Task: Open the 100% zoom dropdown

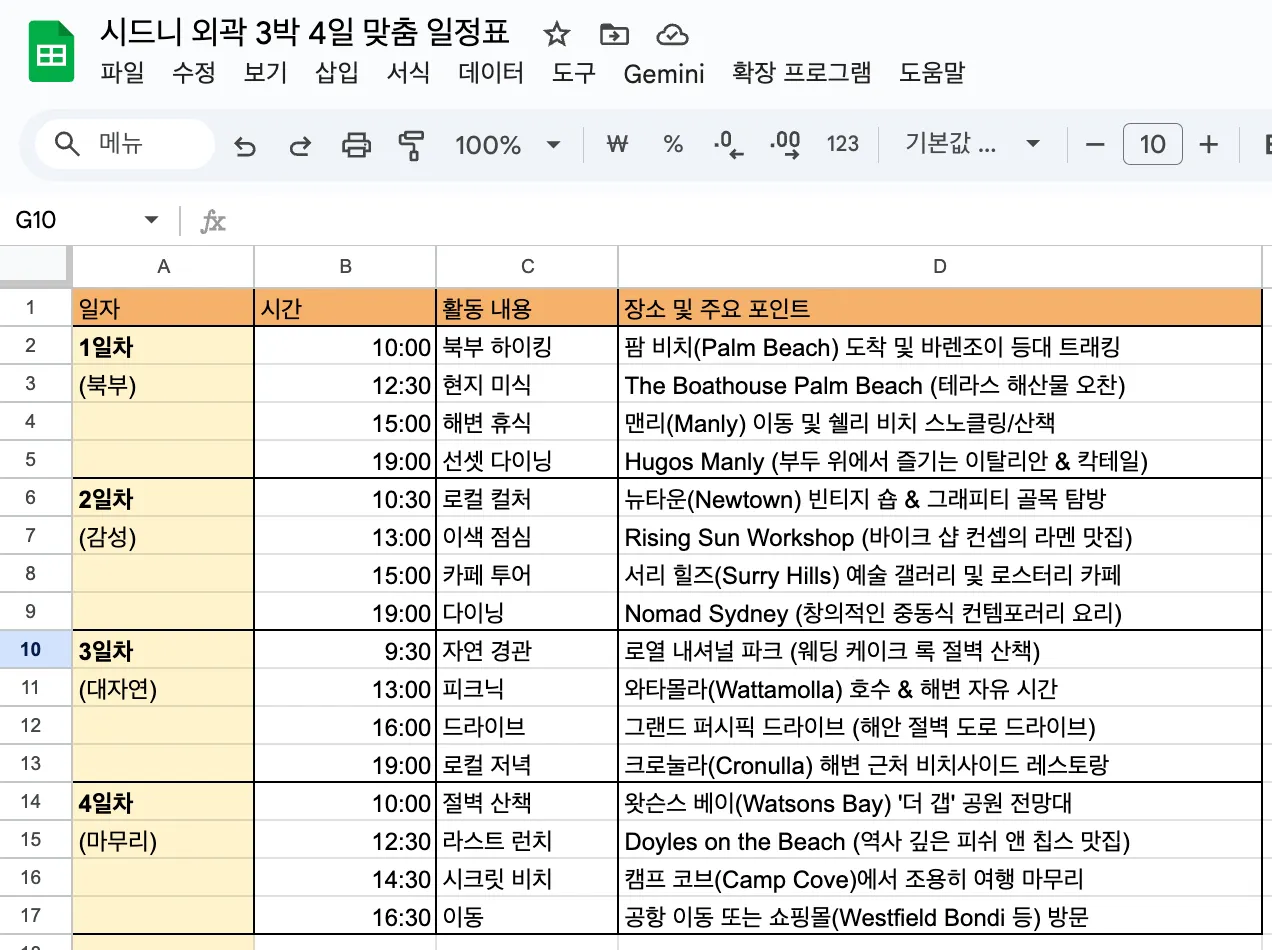Action: (x=507, y=145)
